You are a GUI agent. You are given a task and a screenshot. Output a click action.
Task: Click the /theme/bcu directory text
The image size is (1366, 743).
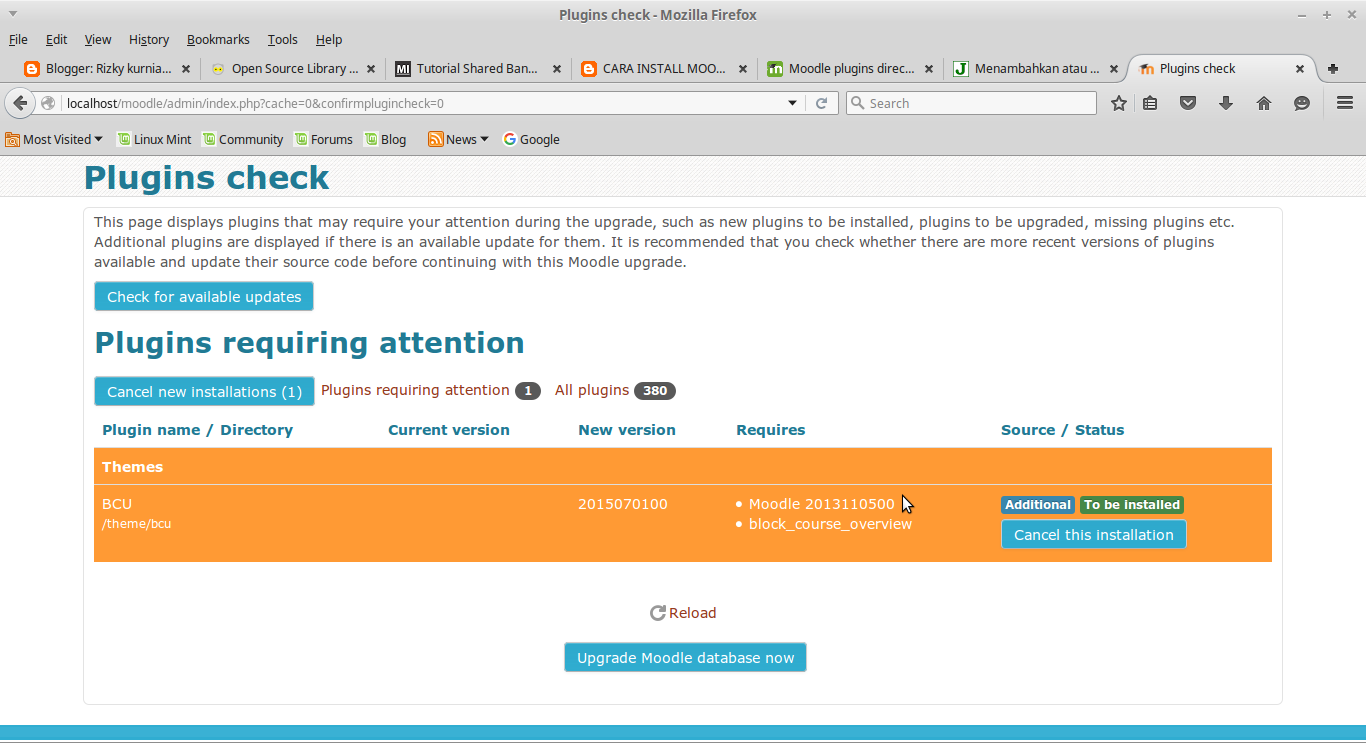[x=137, y=524]
